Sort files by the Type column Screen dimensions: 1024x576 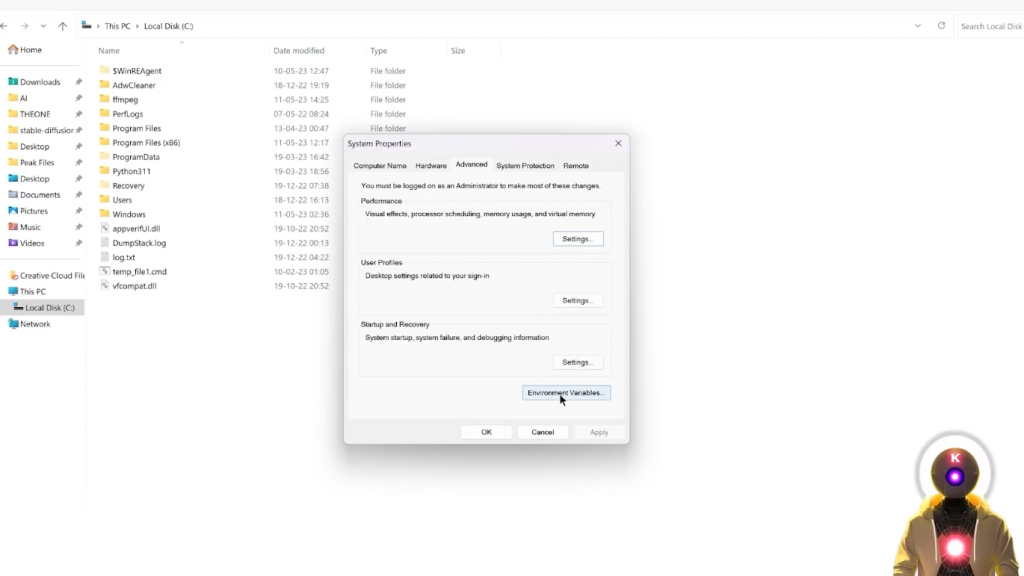(x=379, y=50)
